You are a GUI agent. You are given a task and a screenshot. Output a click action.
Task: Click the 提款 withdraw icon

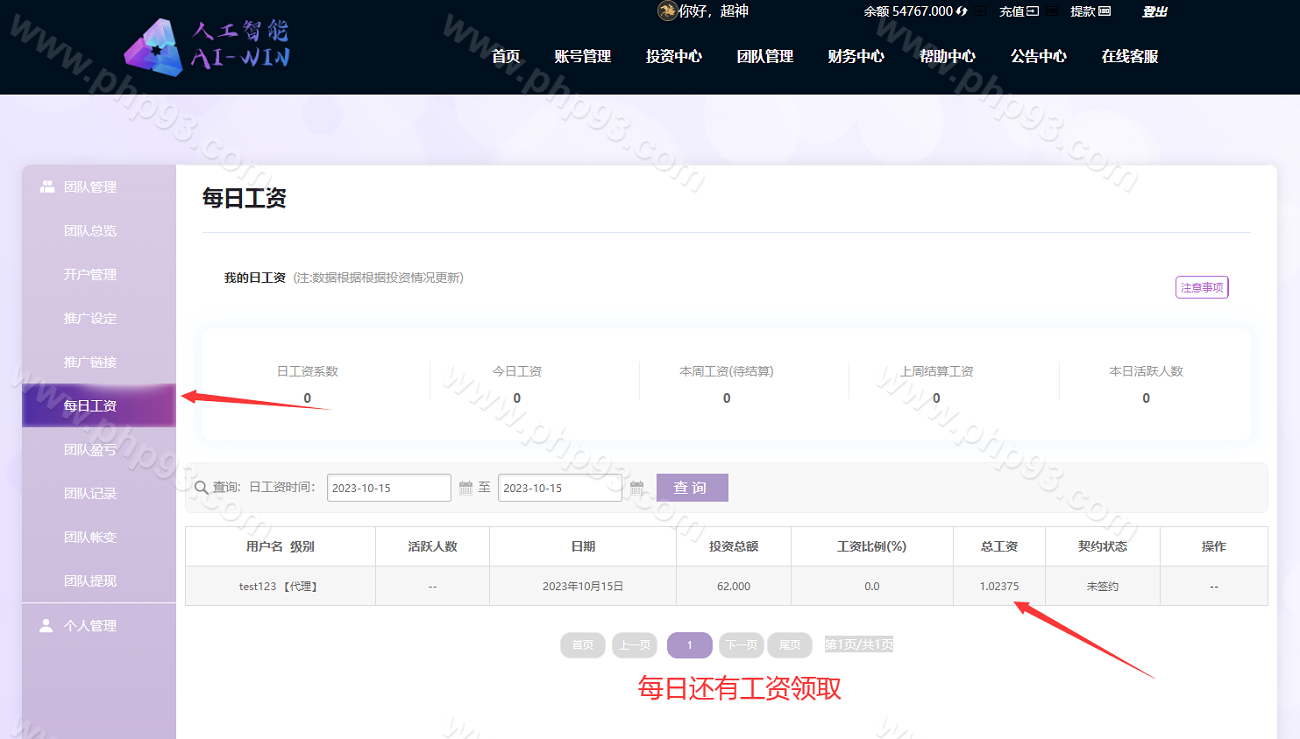point(1104,12)
